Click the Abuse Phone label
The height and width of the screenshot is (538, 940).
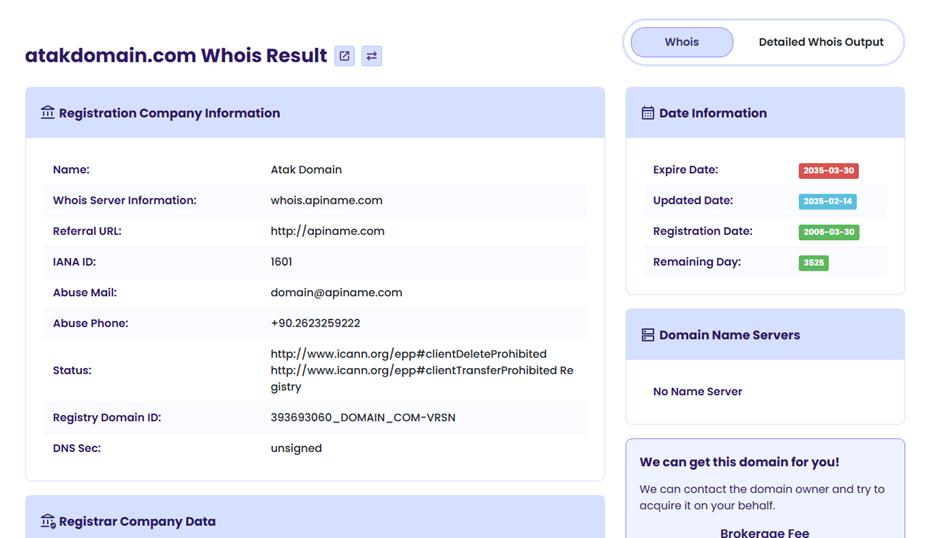tap(91, 323)
